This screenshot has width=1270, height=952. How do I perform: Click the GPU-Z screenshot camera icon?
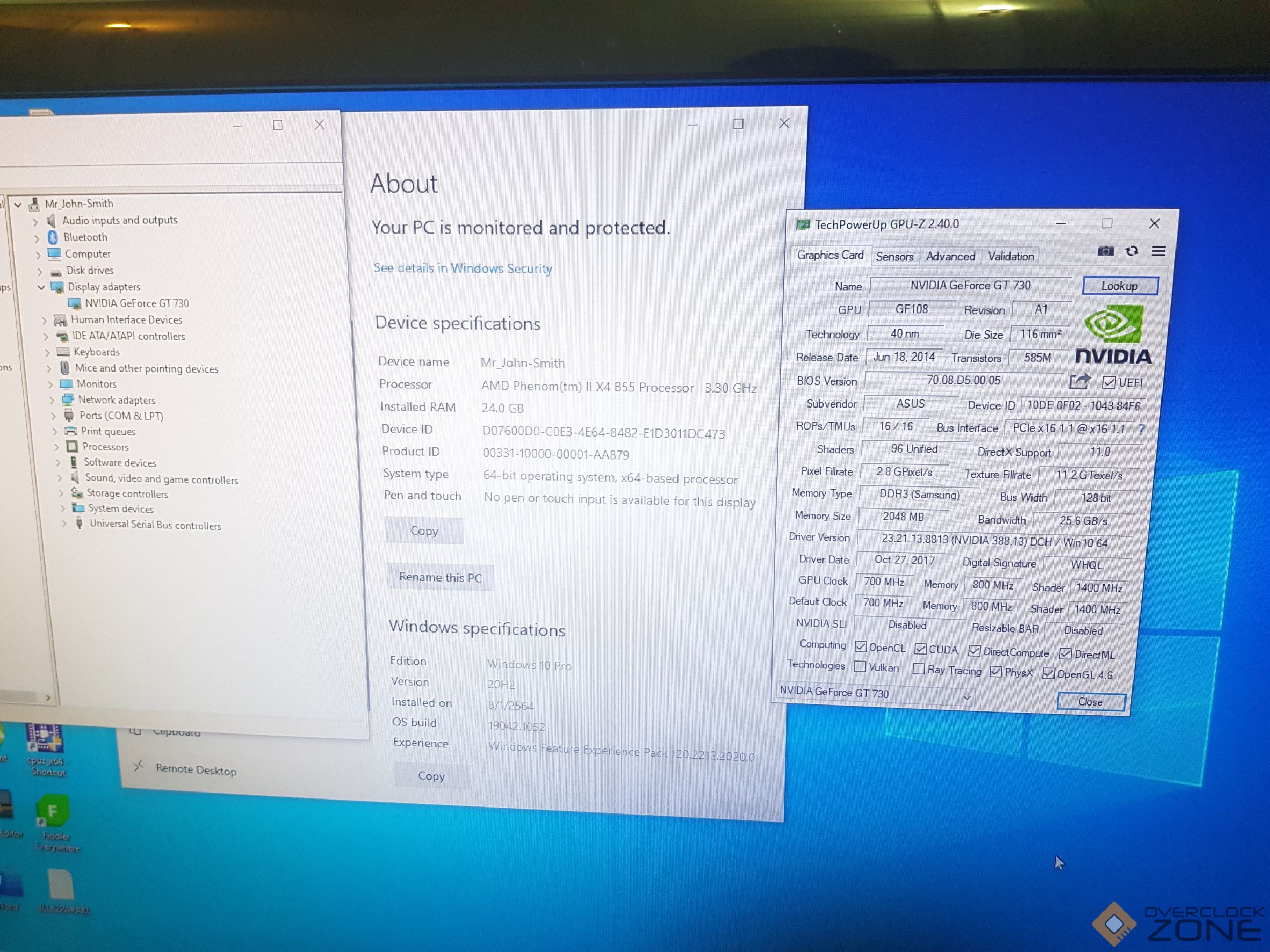point(1105,251)
